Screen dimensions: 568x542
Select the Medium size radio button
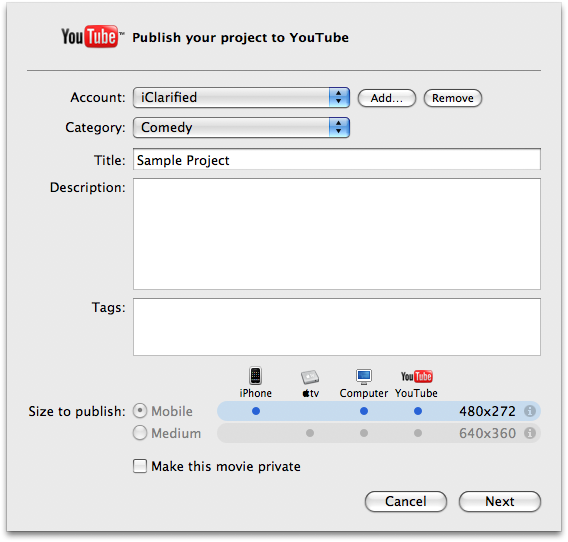click(140, 433)
